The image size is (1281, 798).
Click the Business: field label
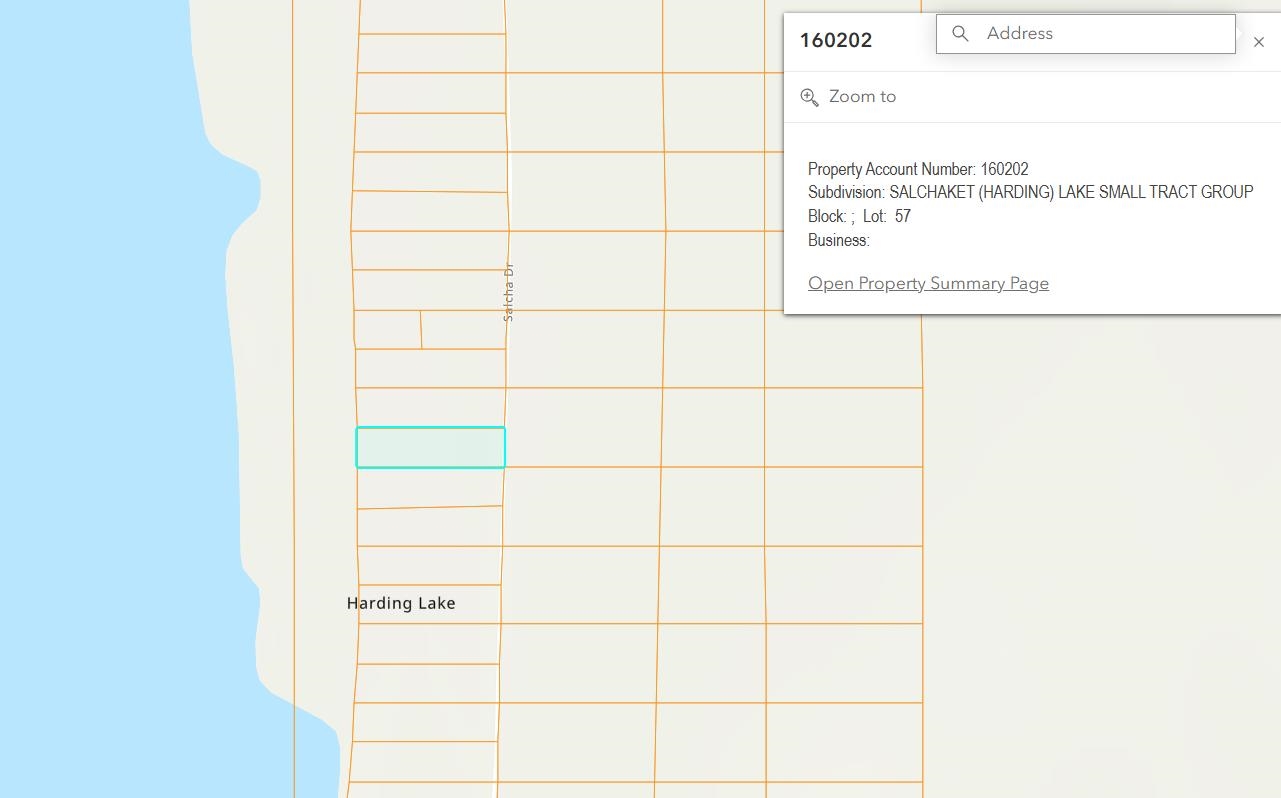tap(839, 240)
